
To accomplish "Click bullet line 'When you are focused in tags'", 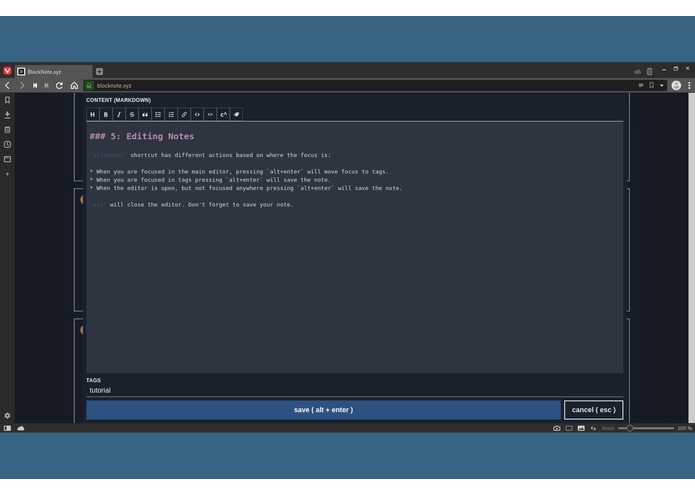I will [x=210, y=180].
